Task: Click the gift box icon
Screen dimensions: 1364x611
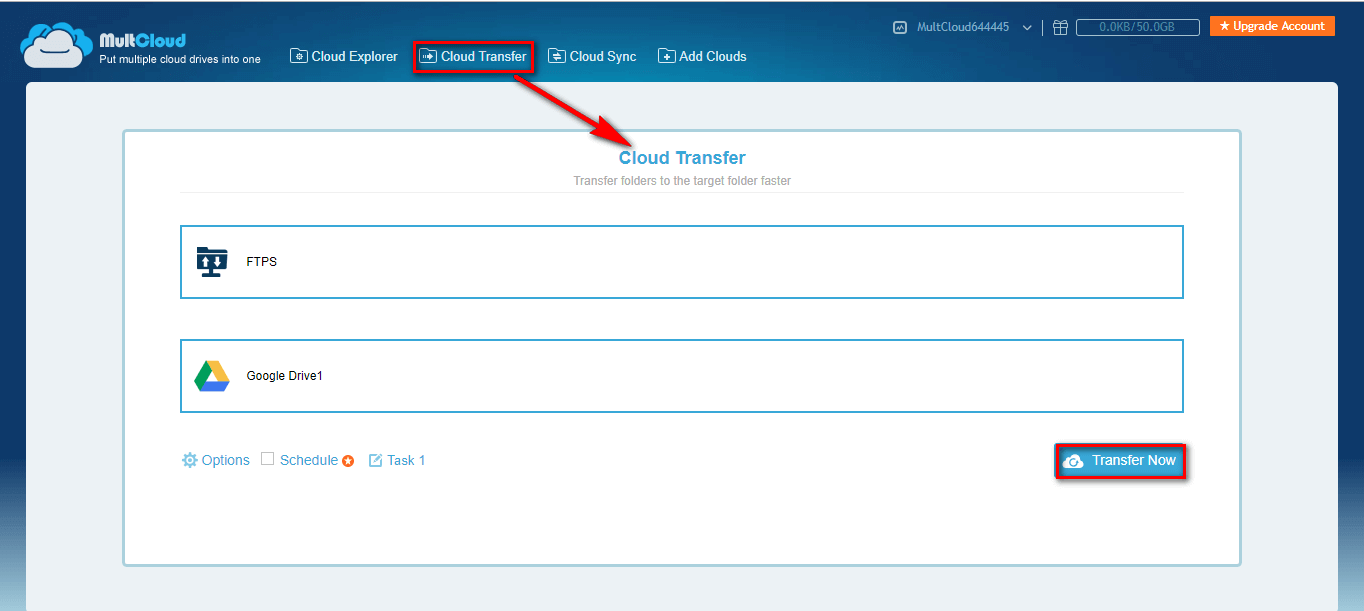Action: (x=1060, y=28)
